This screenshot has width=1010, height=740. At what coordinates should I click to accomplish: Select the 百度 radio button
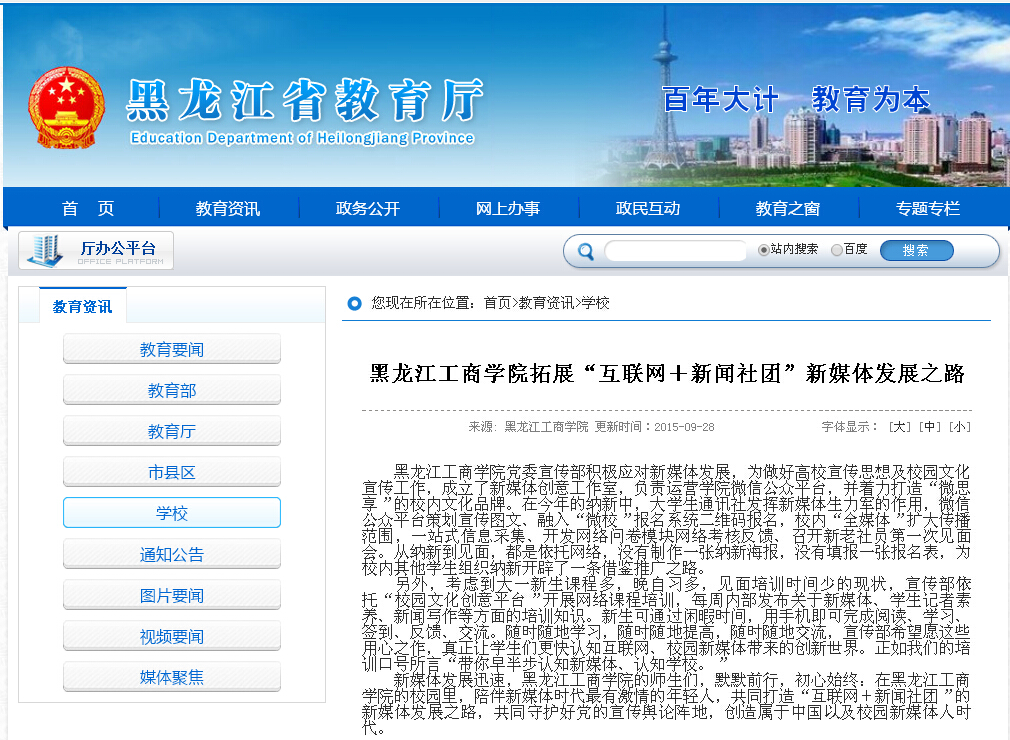coord(837,250)
